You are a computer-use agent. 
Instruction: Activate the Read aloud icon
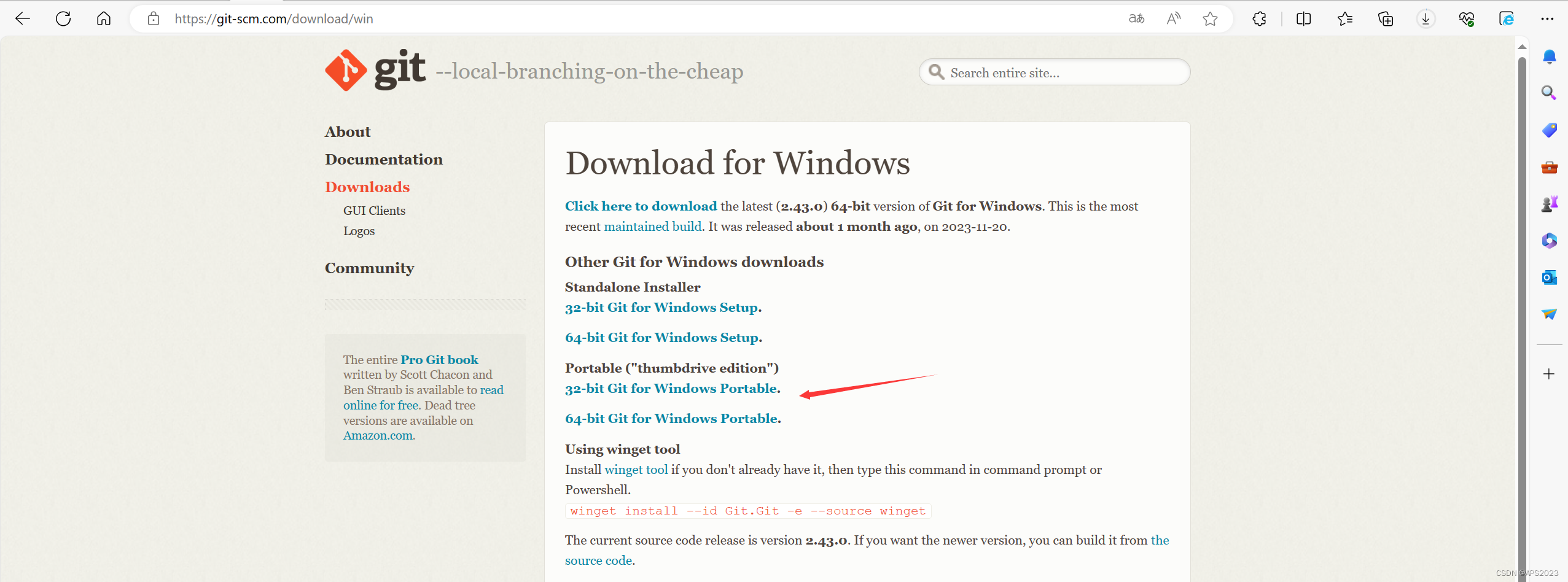pyautogui.click(x=1174, y=18)
